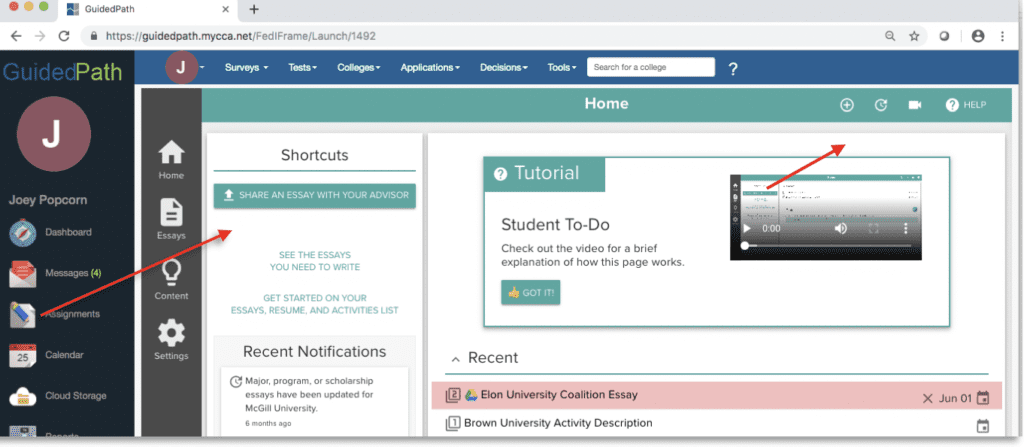This screenshot has height=447, width=1024.
Task: Click the Search for a college field
Action: coord(650,68)
